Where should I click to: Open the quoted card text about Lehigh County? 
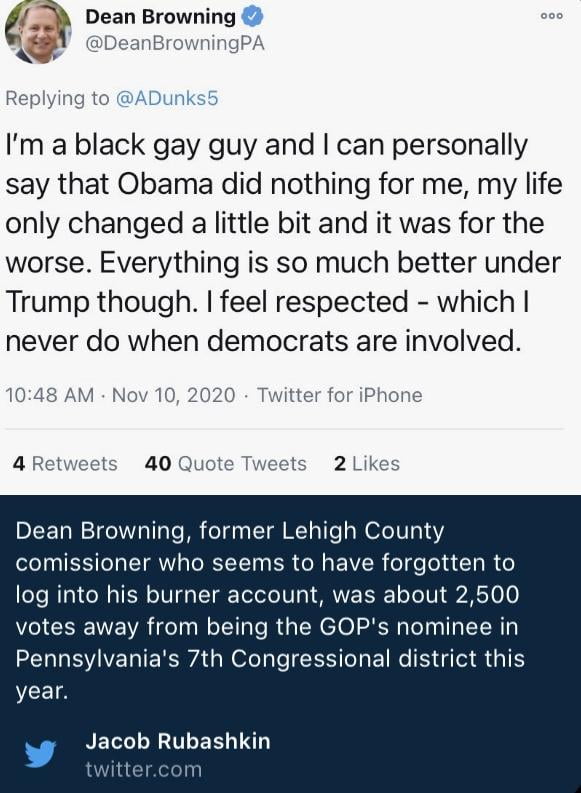(270, 610)
